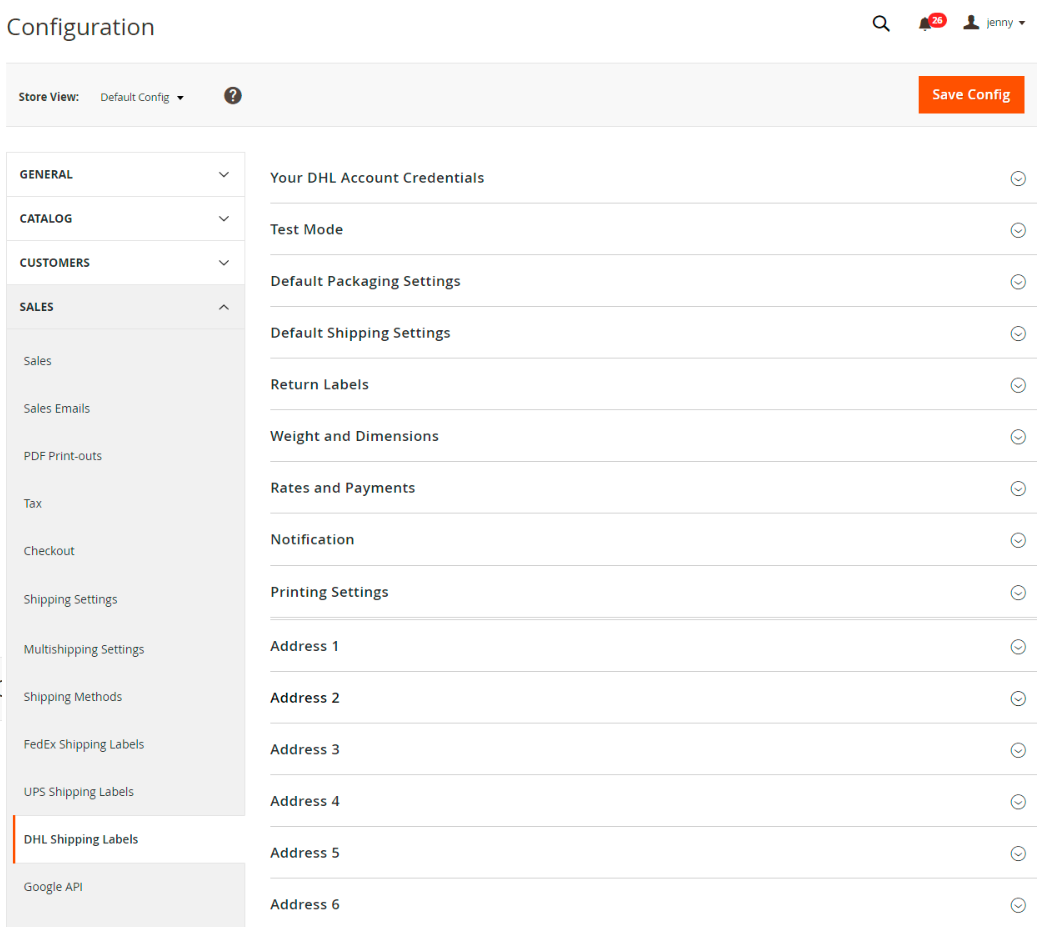Open UPS Shipping Labels settings
The image size is (1044, 927).
point(79,792)
